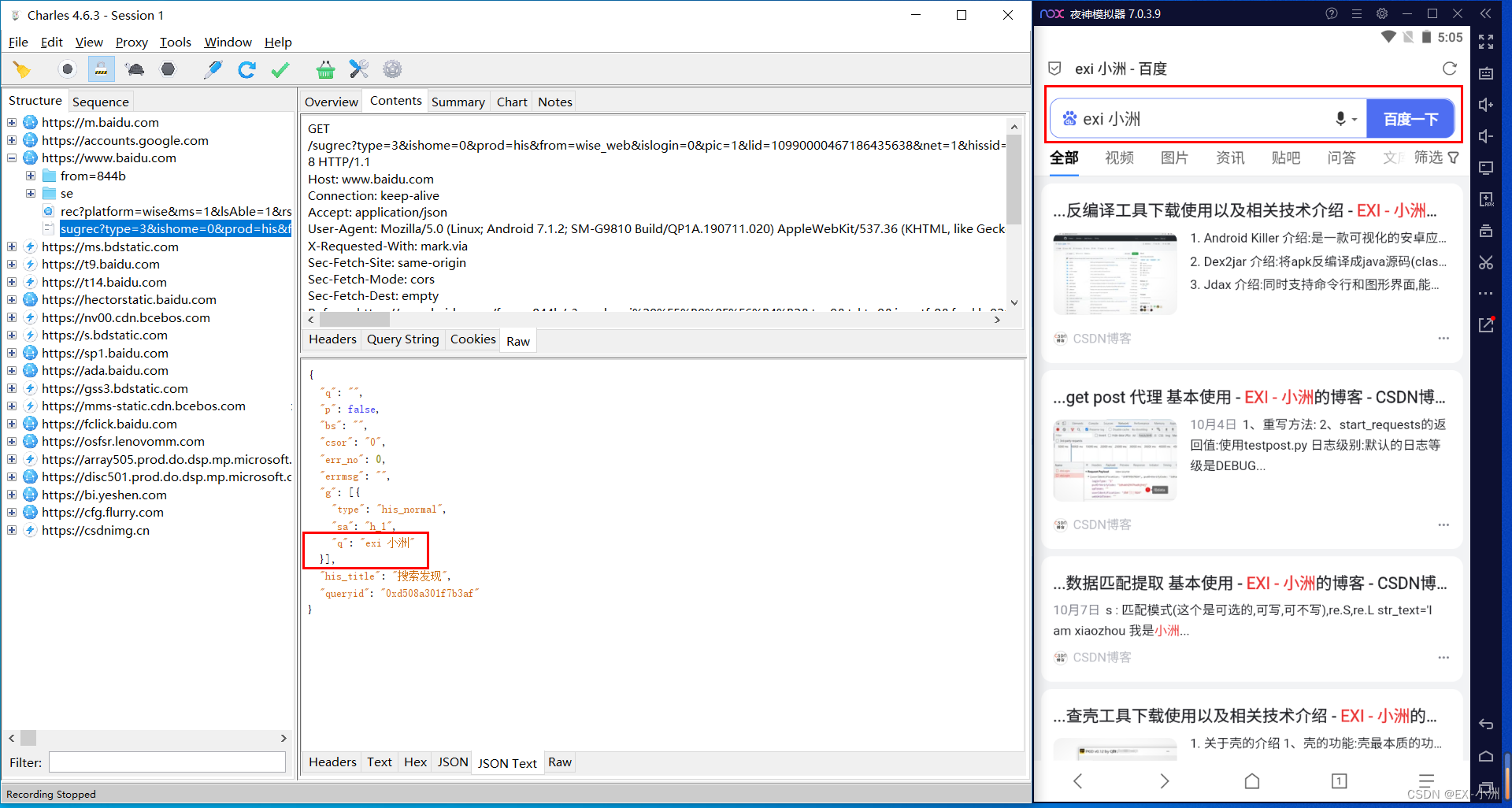Click the browser forward arrow at bottom

click(x=1165, y=780)
